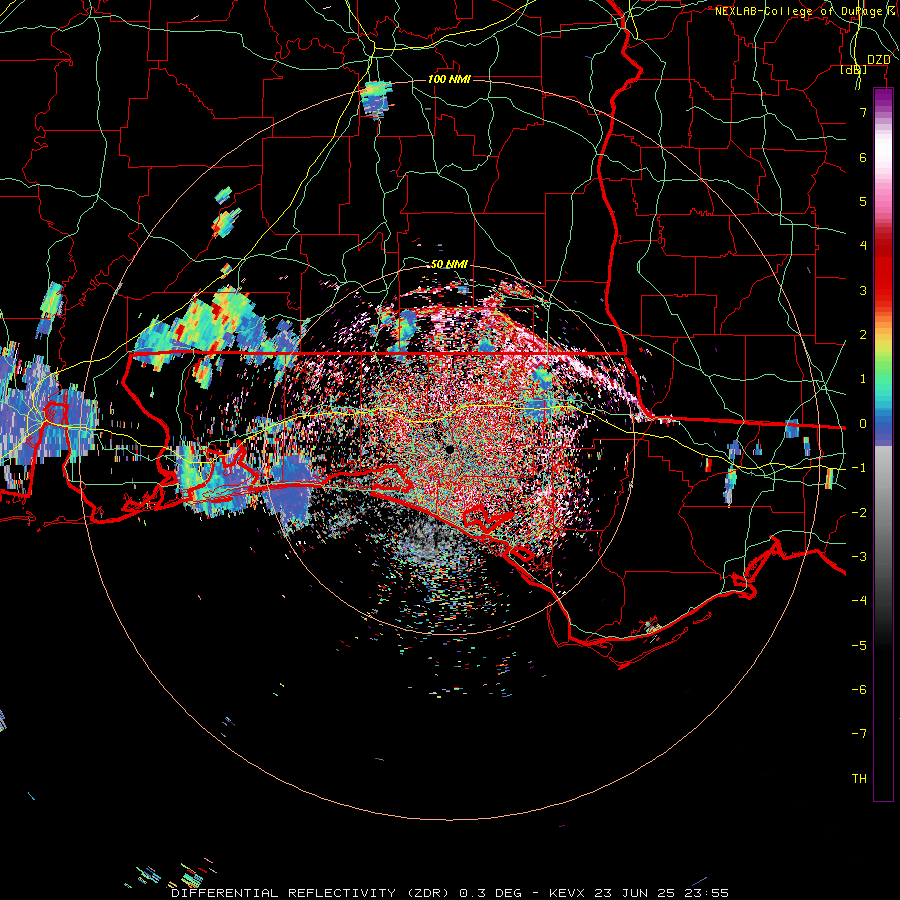
Task: Click the ZDR vertical color scale bar
Action: coord(883,444)
